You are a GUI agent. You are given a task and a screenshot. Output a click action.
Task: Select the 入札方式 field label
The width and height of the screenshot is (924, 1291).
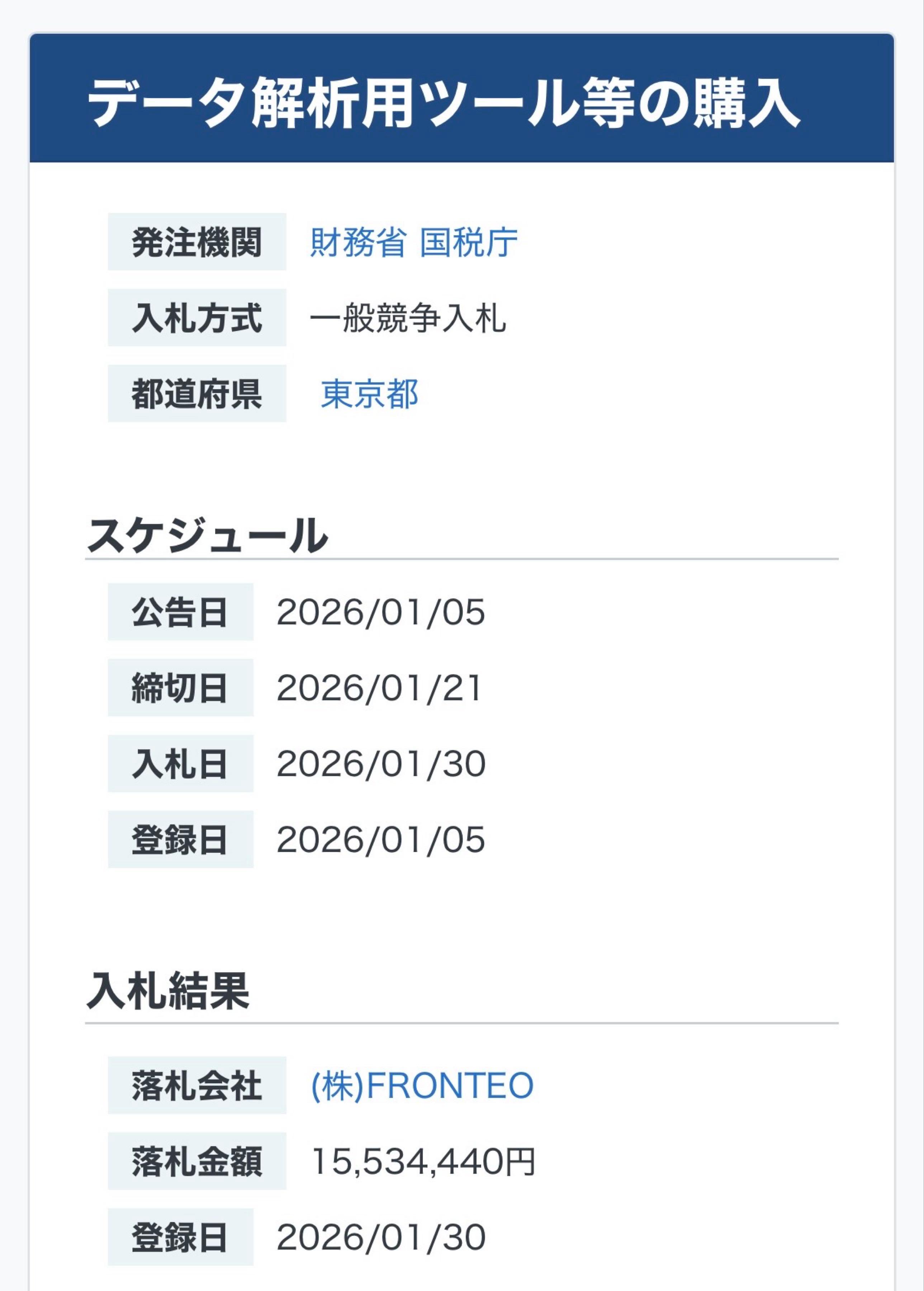pyautogui.click(x=197, y=318)
